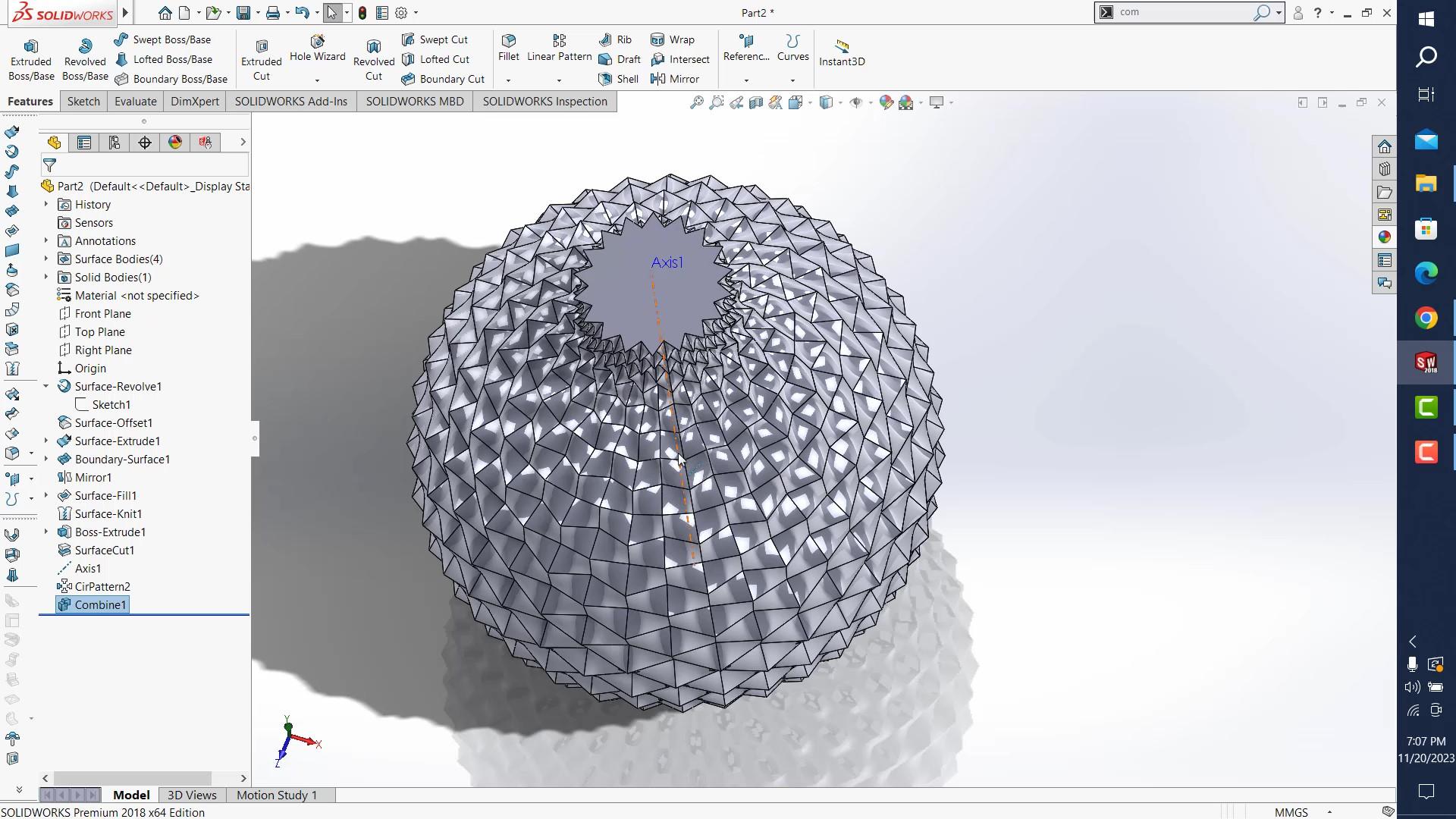Open the Curves dropdown arrow
Viewport: 1456px width, 819px height.
click(792, 80)
